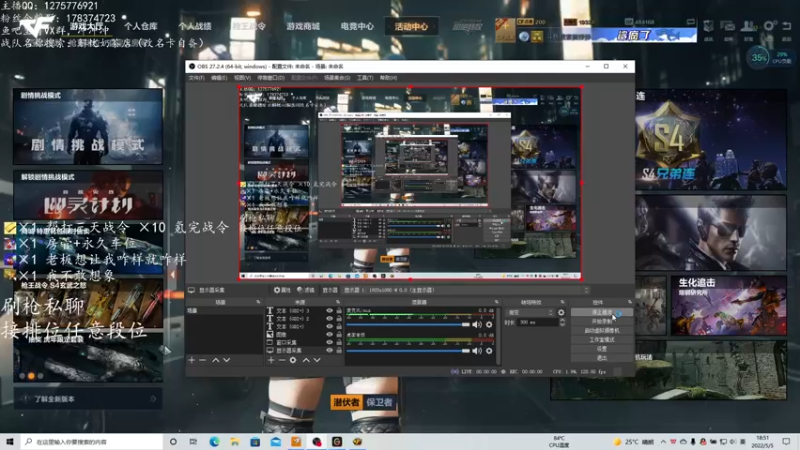Screen dimensions: 800x450
Task: Pop out the 来源 sources dock via its header icon
Action: [x=338, y=302]
